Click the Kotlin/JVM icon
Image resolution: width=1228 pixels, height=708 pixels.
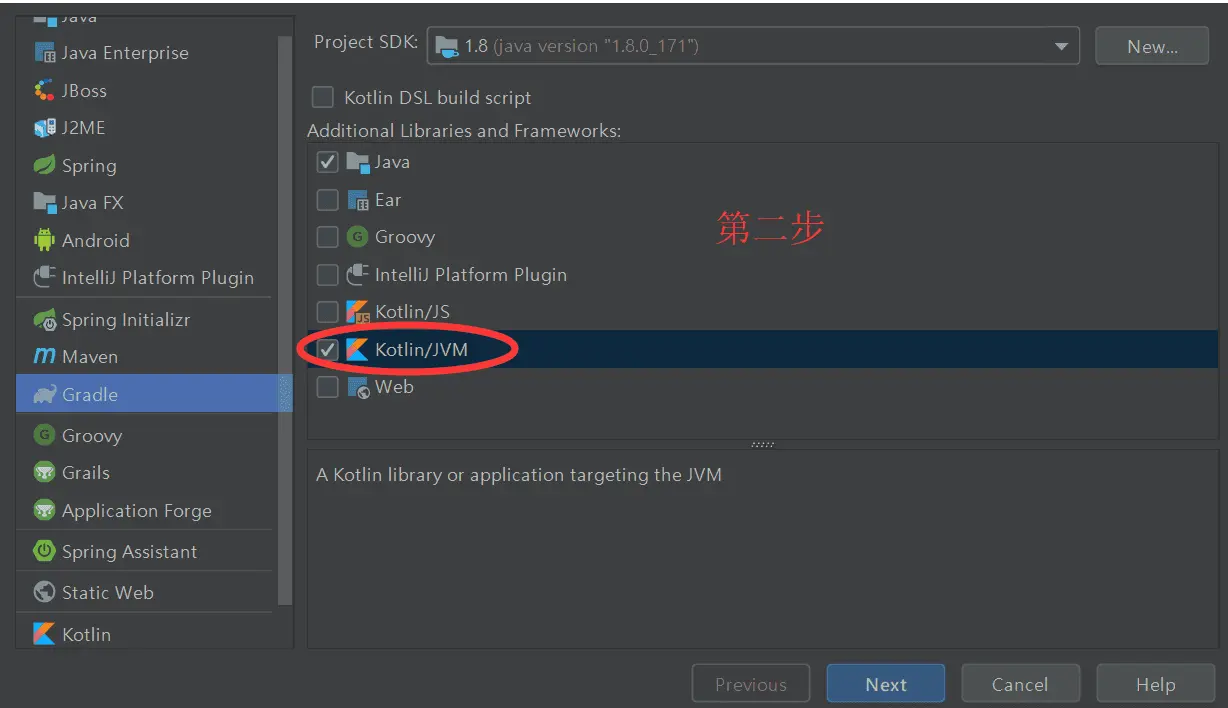pyautogui.click(x=357, y=349)
